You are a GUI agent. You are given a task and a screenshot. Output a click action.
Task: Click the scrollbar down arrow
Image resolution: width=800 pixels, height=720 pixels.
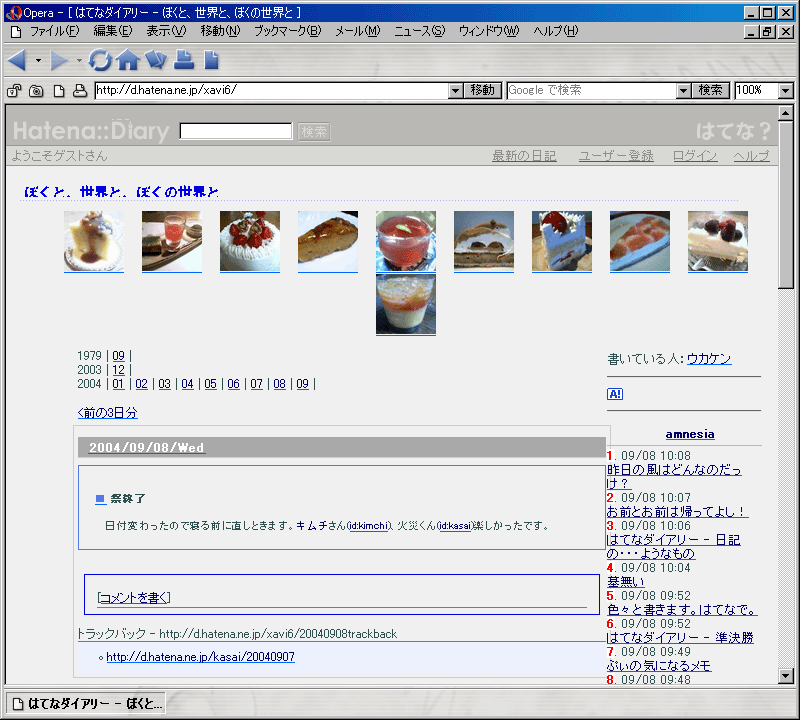pos(786,676)
